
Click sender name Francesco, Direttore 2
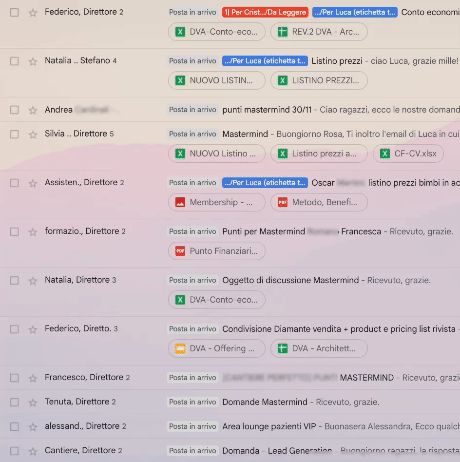pos(87,378)
